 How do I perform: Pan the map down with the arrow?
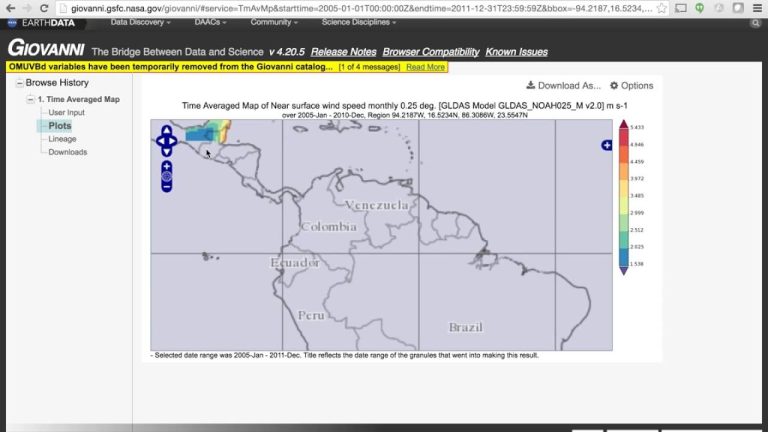(167, 152)
